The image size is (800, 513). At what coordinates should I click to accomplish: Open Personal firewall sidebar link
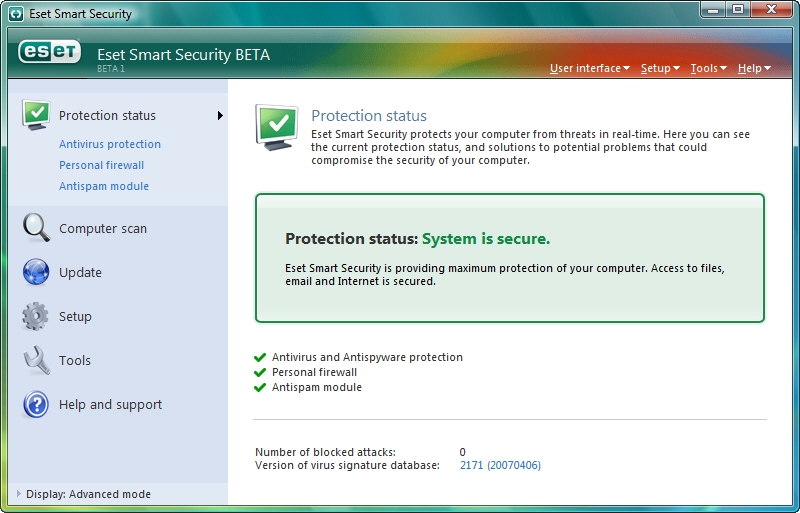tap(102, 165)
